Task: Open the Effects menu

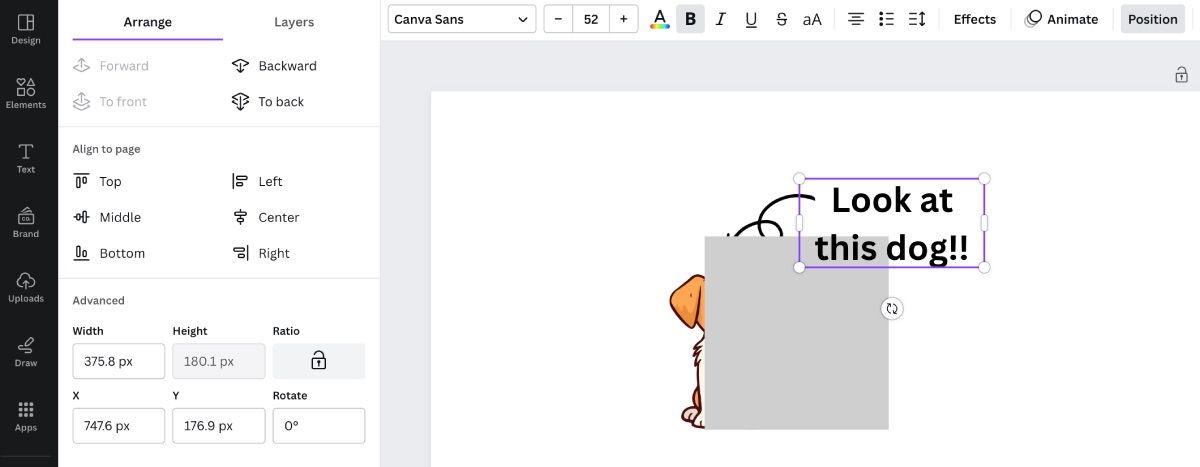Action: click(974, 19)
